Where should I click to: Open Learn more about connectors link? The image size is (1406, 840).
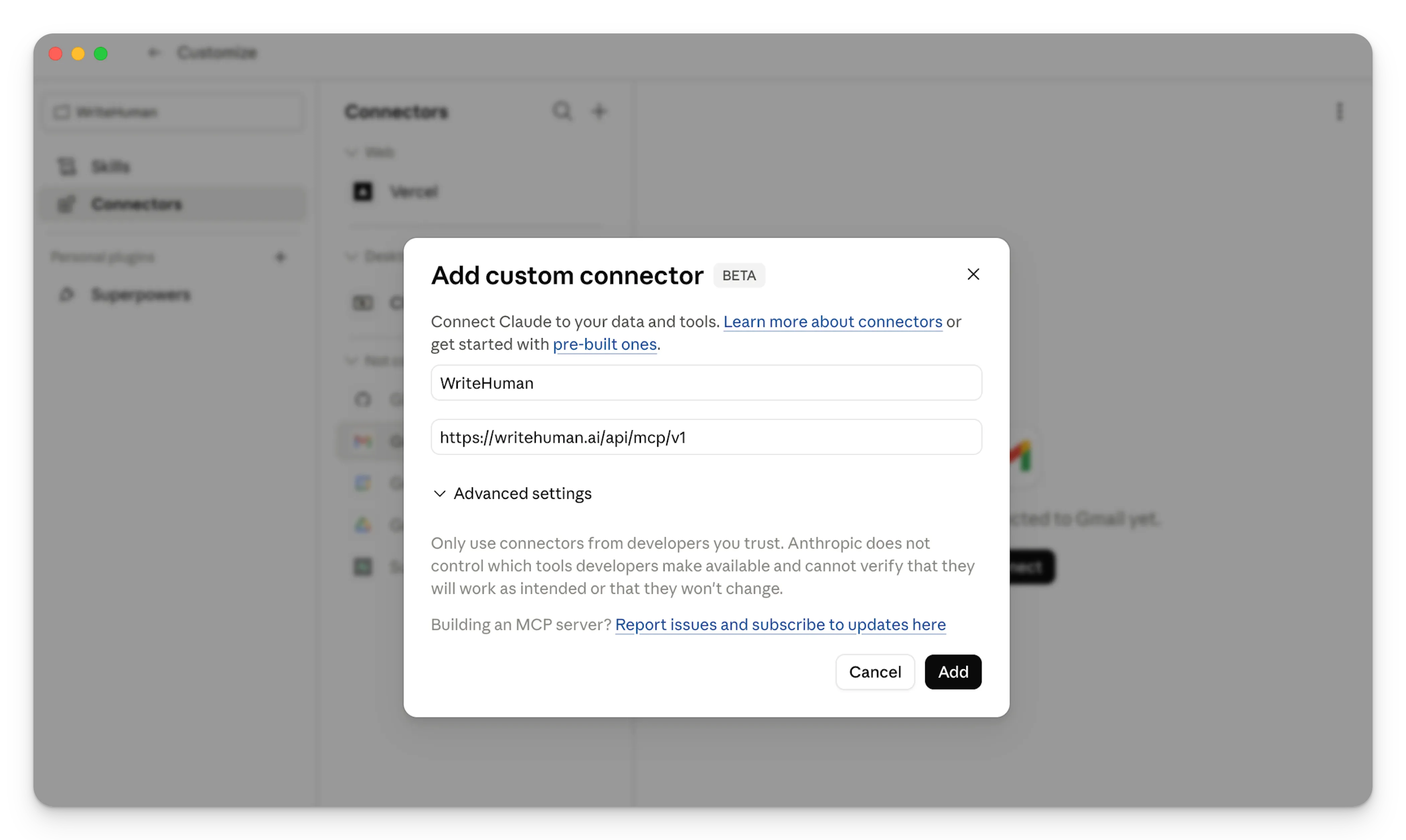coord(833,322)
